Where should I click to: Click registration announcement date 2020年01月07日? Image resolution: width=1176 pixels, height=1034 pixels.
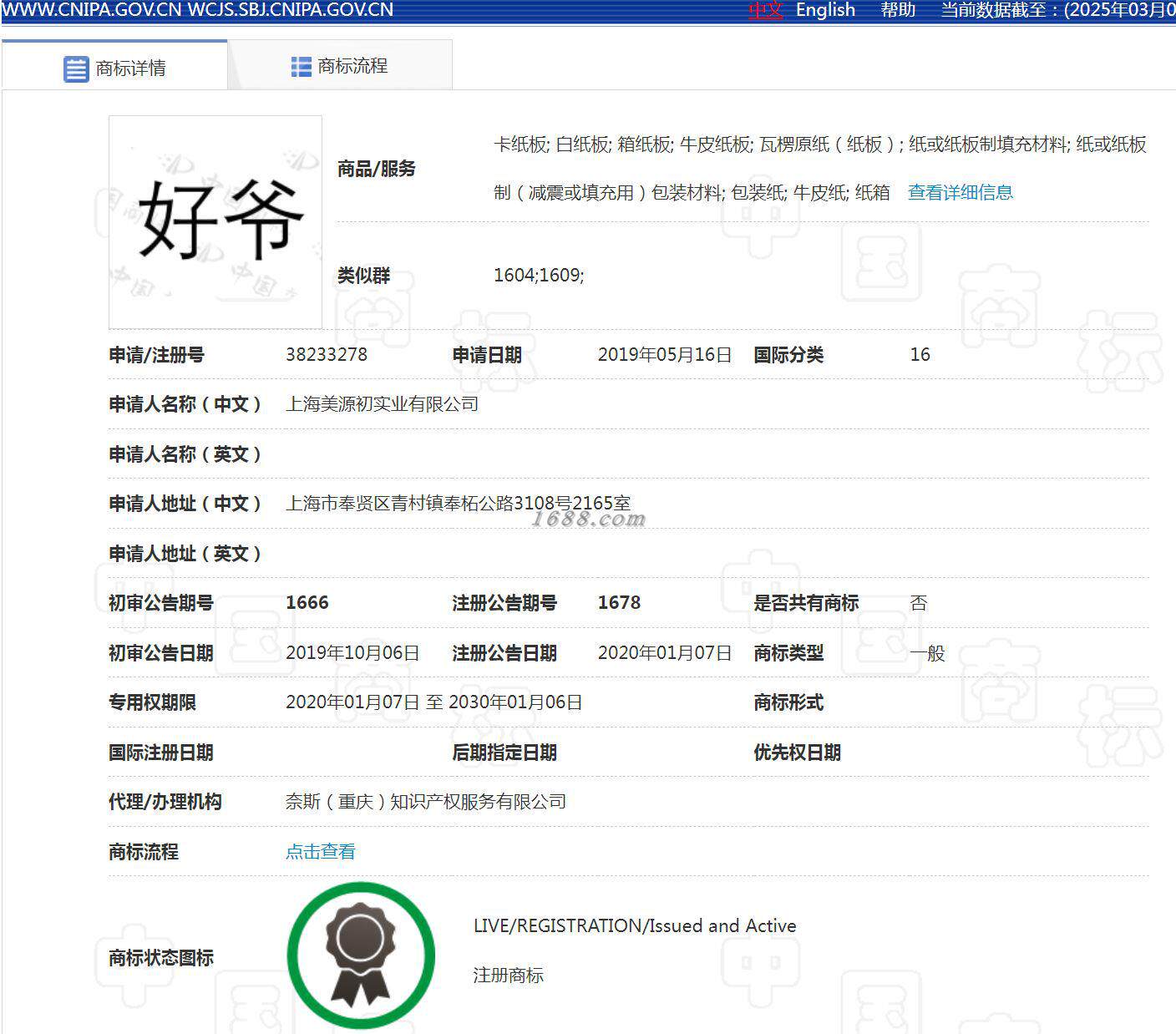point(665,652)
